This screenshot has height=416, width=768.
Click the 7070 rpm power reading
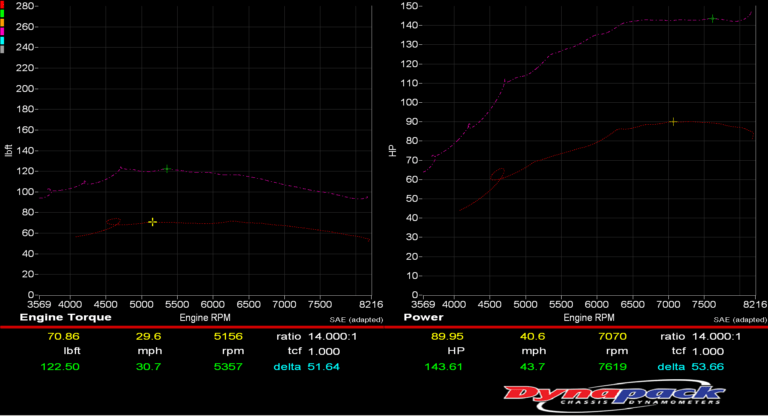click(x=611, y=337)
